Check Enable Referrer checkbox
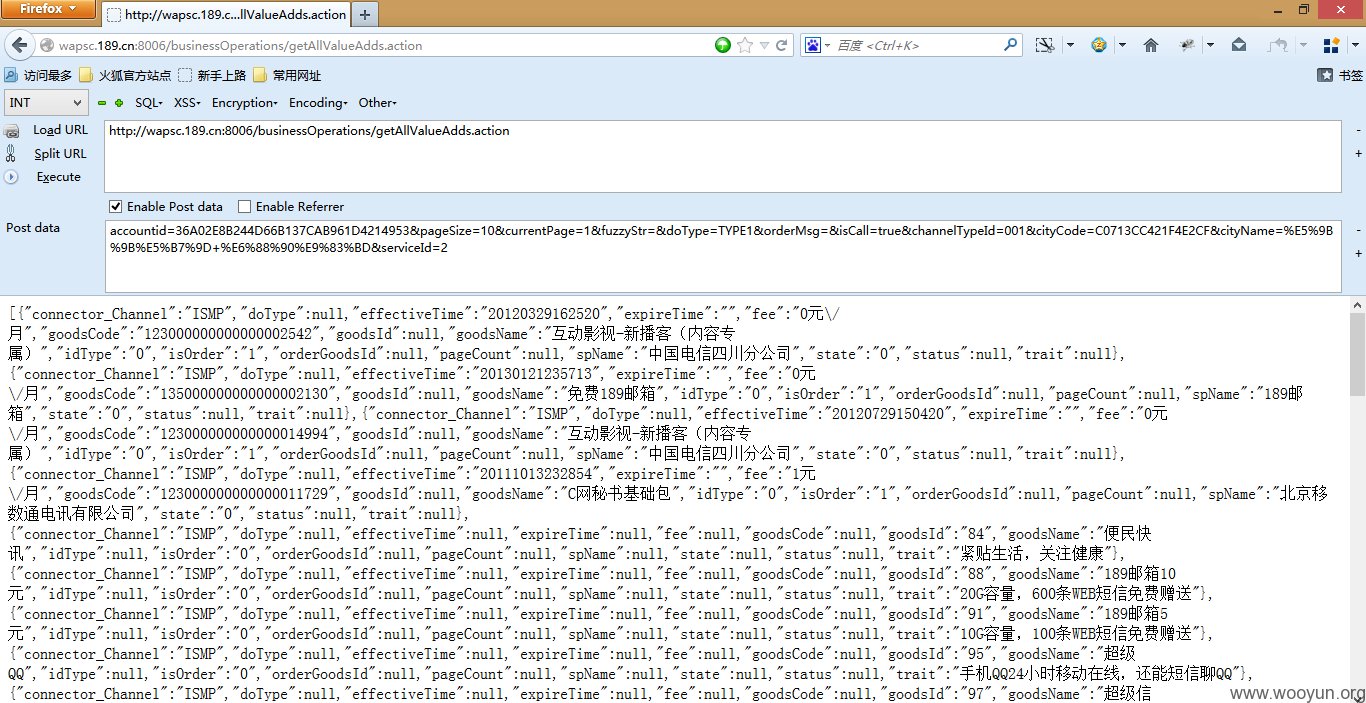The width and height of the screenshot is (1366, 703). coord(244,207)
